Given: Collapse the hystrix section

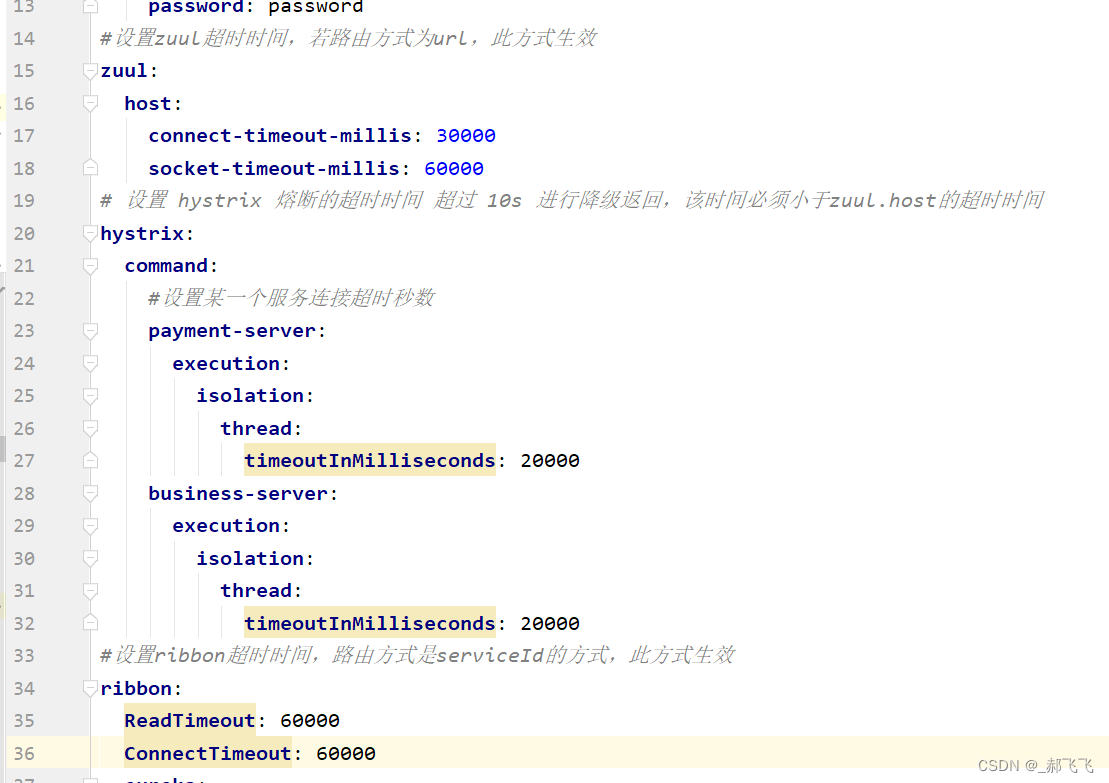Looking at the screenshot, I should [90, 233].
